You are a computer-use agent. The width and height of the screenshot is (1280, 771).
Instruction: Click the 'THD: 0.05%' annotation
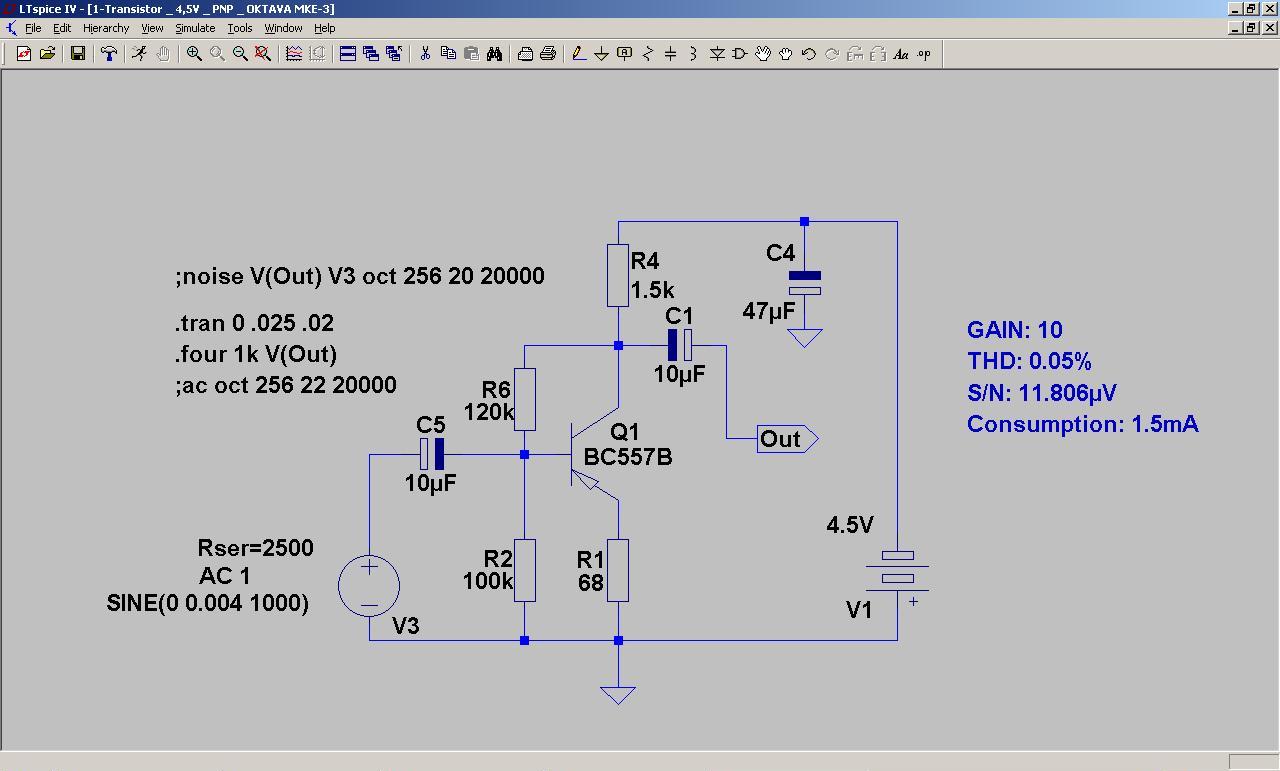coord(1029,361)
